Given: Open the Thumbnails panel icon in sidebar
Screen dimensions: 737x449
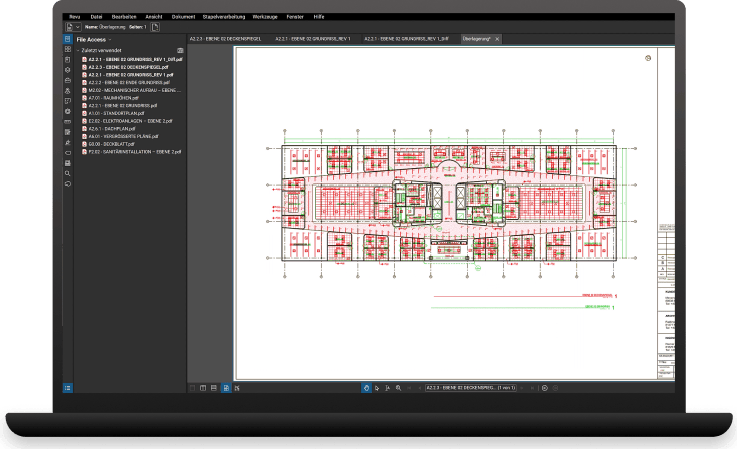Looking at the screenshot, I should tap(68, 49).
